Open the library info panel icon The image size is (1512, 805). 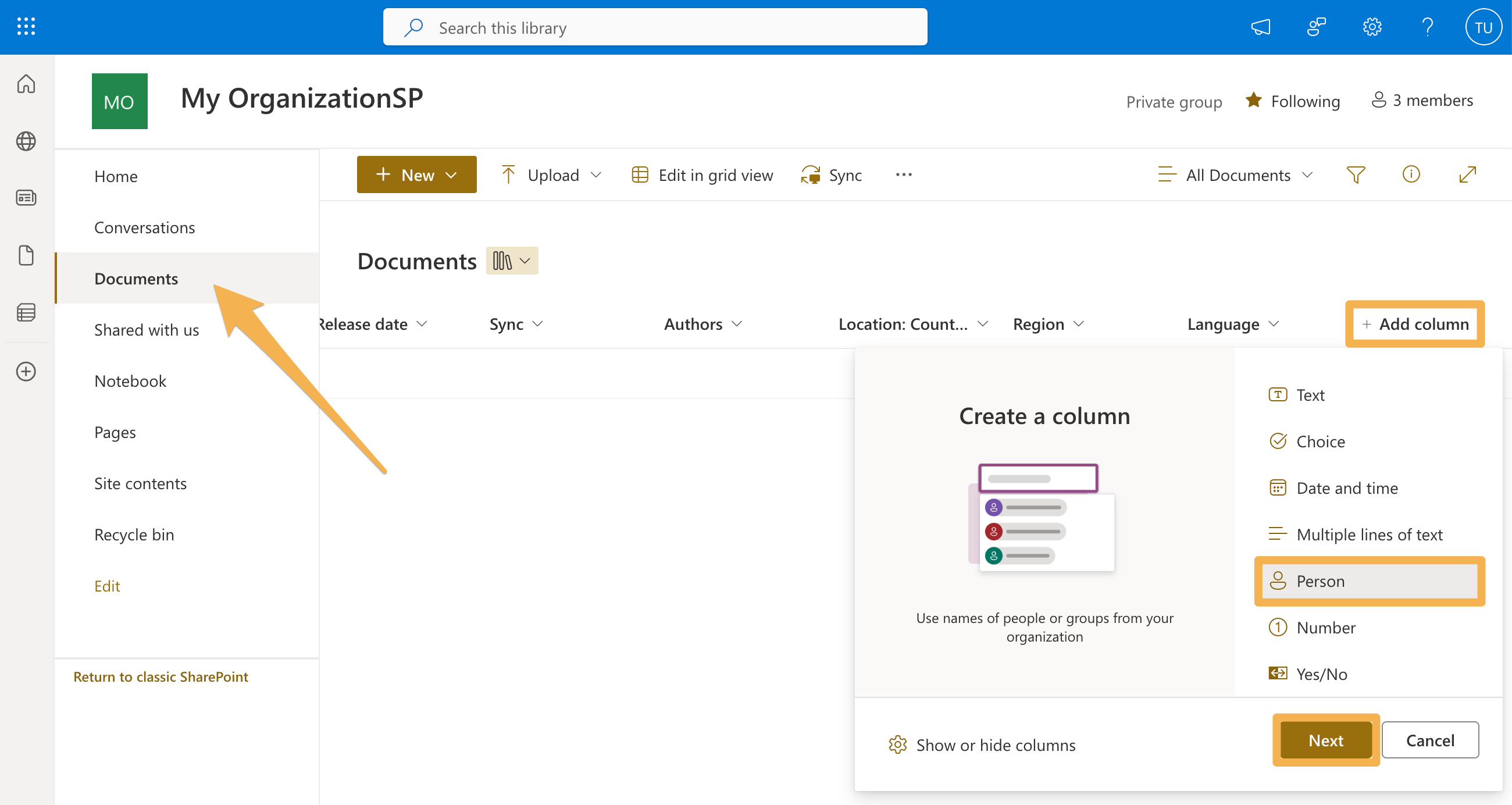[x=1411, y=174]
